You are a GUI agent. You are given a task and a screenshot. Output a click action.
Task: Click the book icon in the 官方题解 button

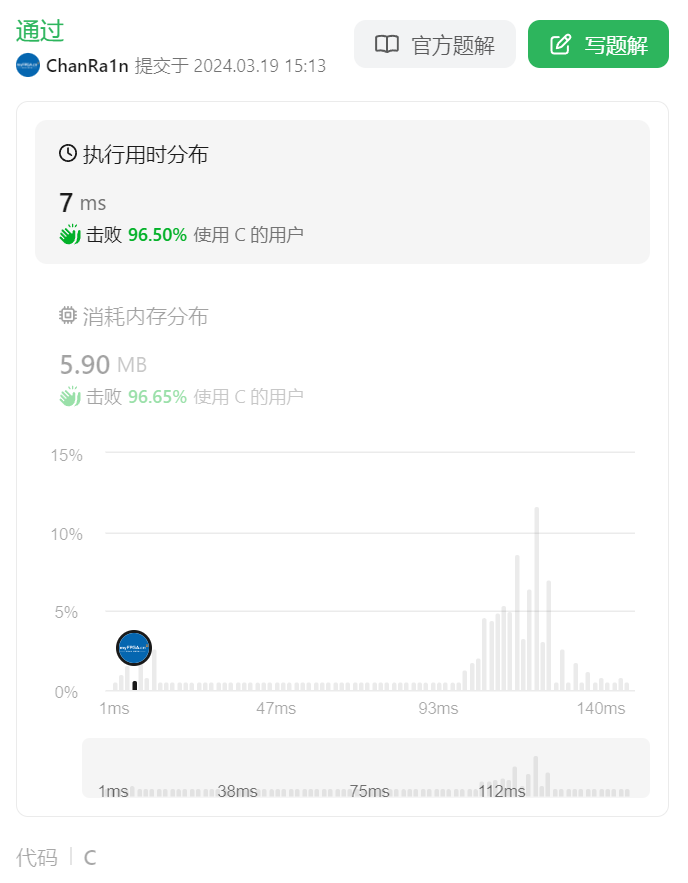pyautogui.click(x=386, y=44)
